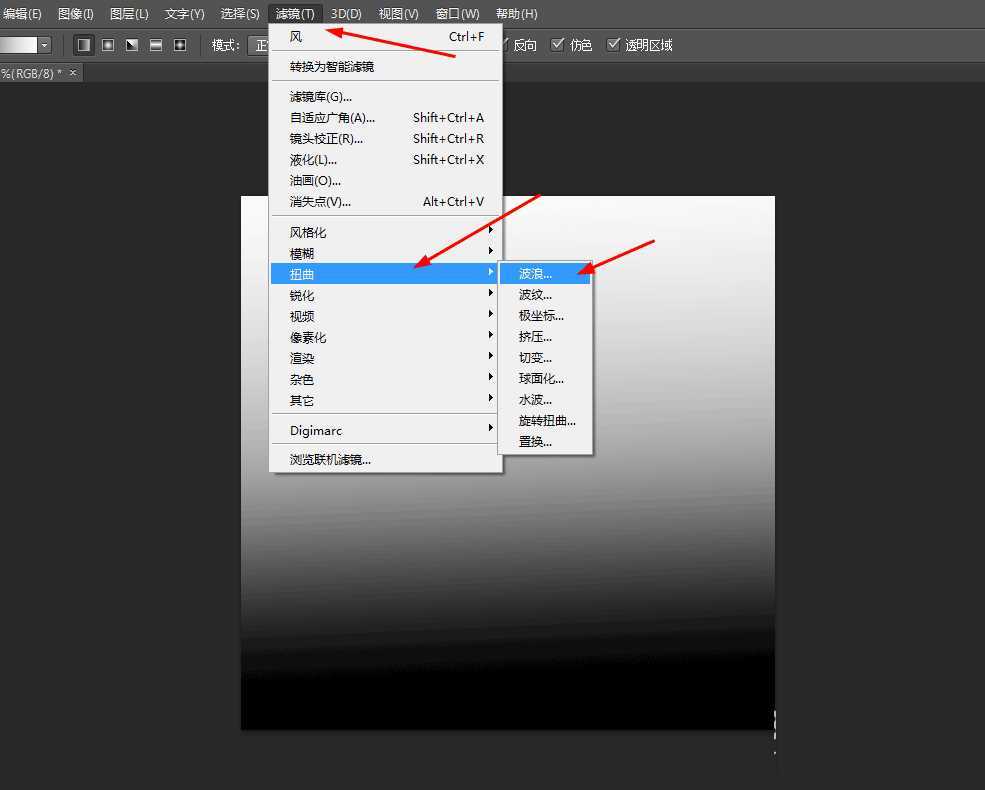985x790 pixels.
Task: Toggle the 反向 (Reverse) checkbox
Action: tap(507, 45)
